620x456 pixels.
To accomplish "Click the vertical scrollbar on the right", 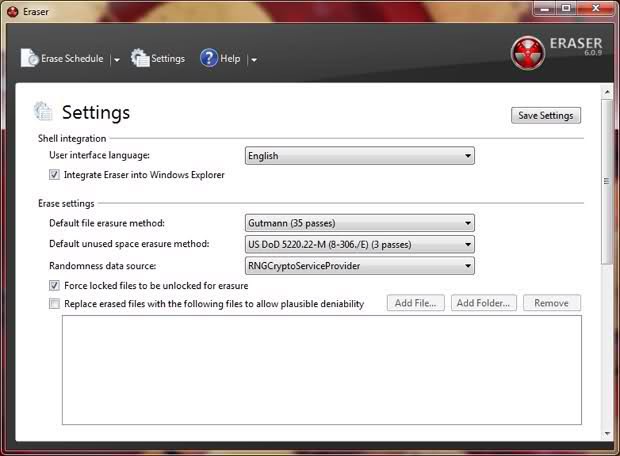I will click(606, 181).
